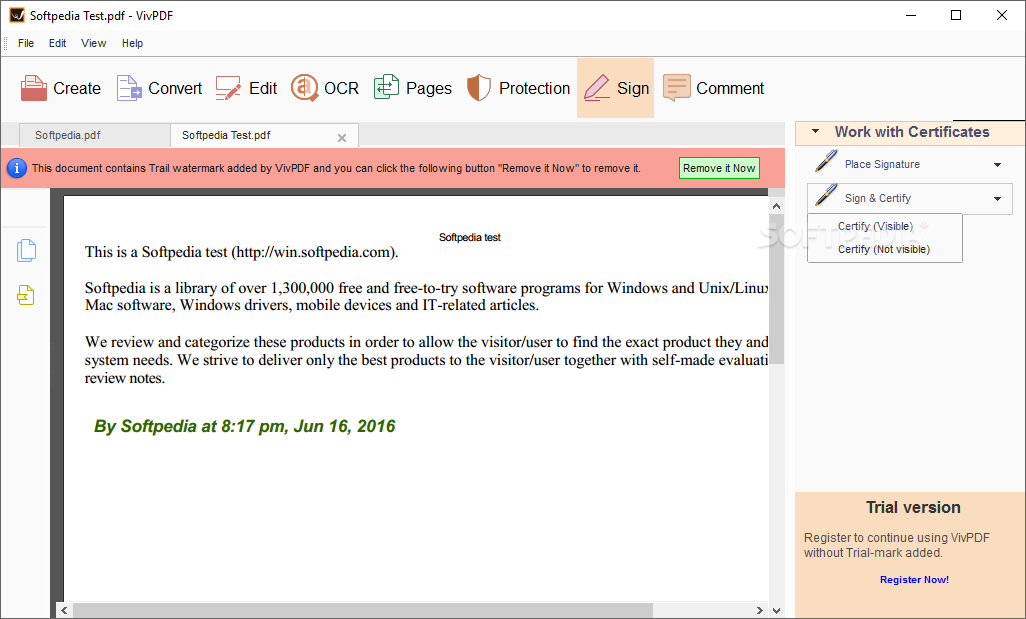Click the horizontal scrollbar right arrow
This screenshot has height=619, width=1026.
click(759, 610)
